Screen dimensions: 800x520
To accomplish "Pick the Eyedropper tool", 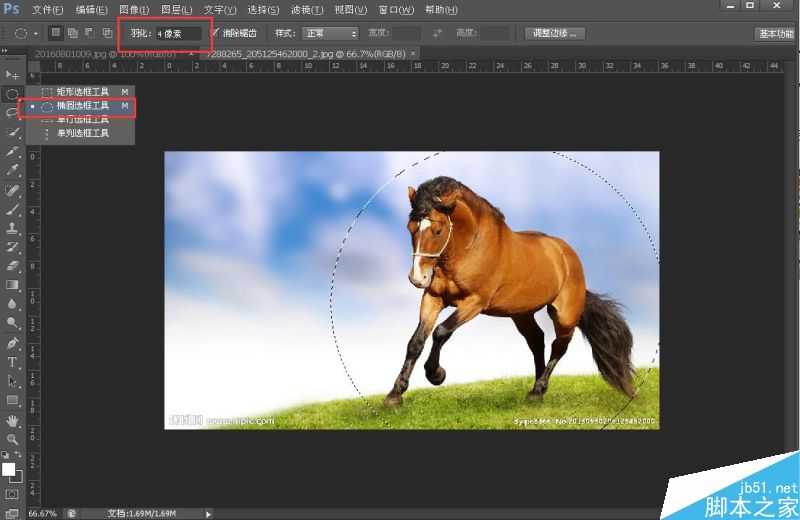I will click(x=12, y=170).
